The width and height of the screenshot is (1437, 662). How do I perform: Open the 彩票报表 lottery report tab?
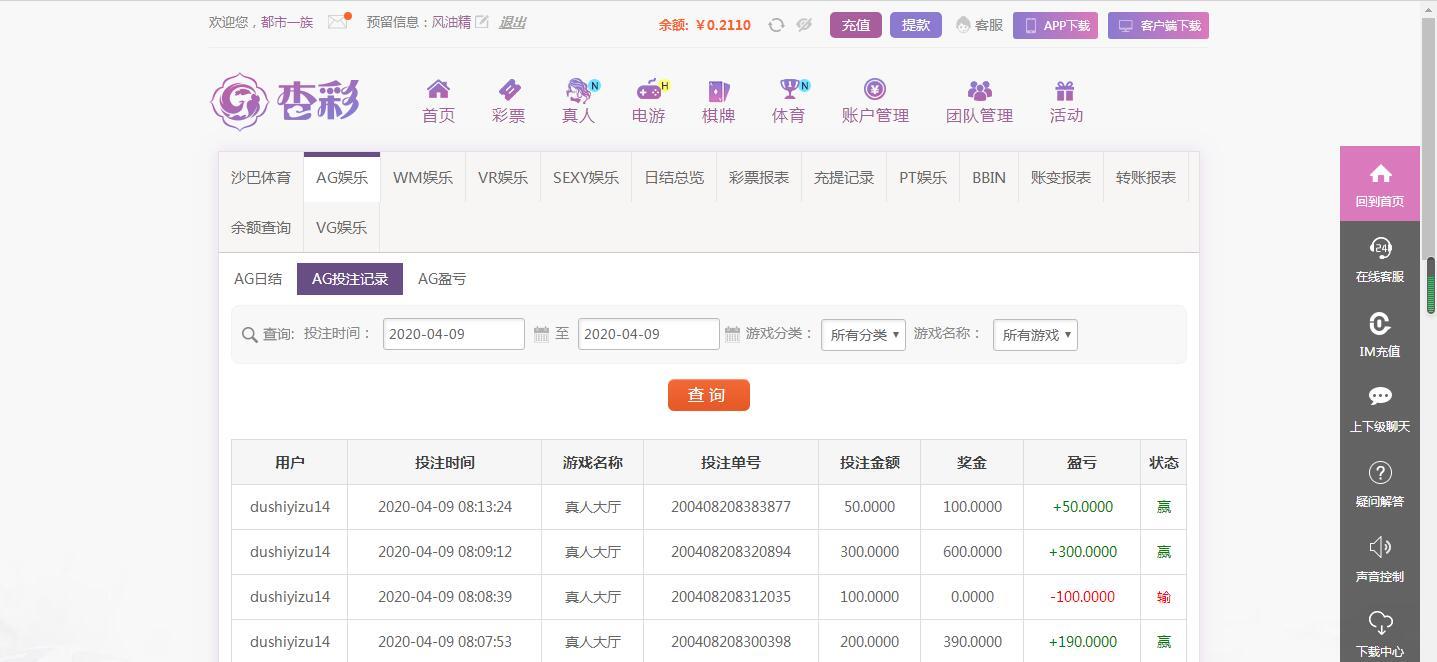pos(758,177)
